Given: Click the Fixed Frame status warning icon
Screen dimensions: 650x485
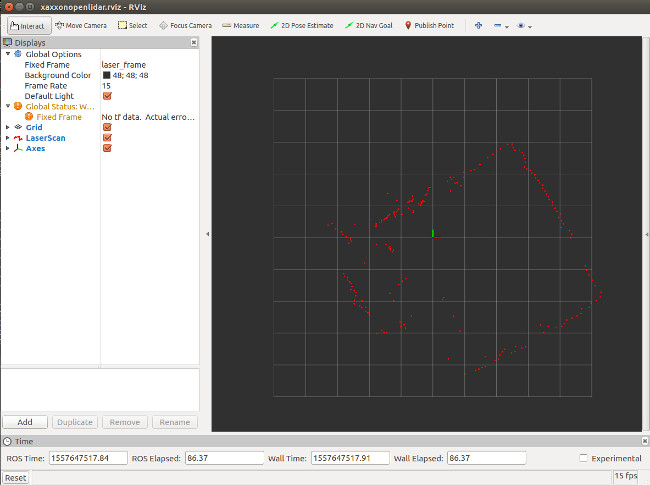Looking at the screenshot, I should point(29,116).
